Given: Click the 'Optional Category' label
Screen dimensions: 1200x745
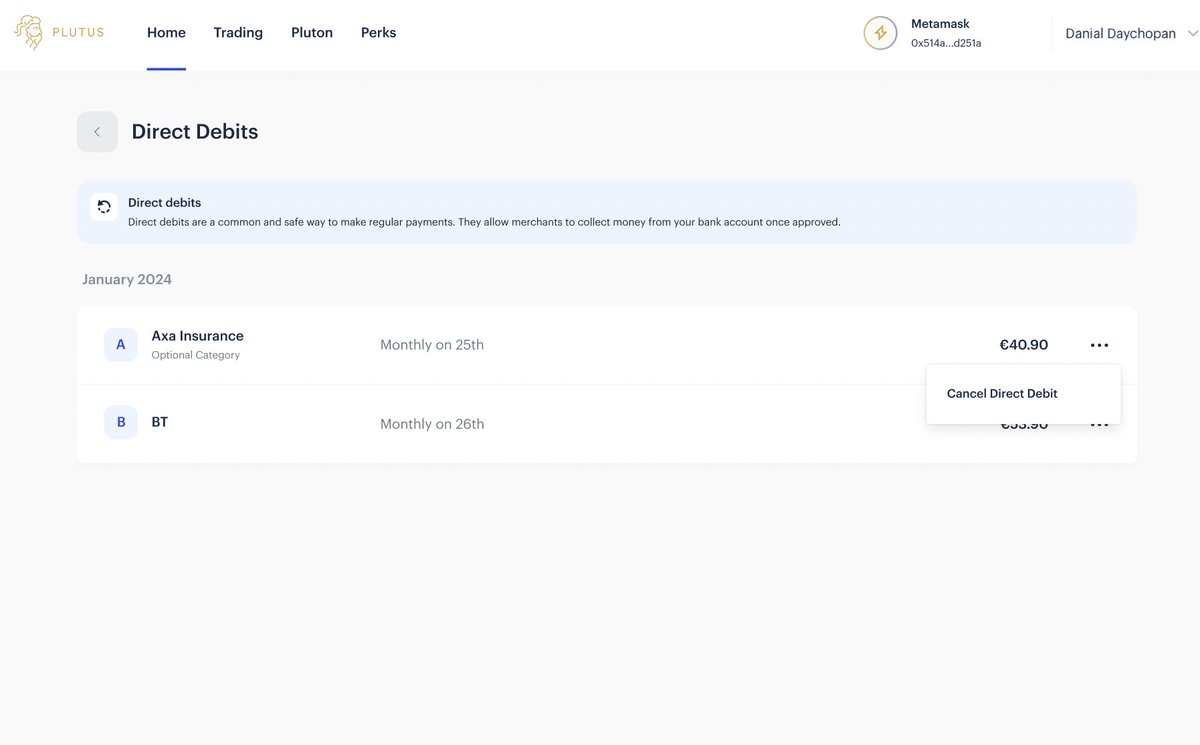Looking at the screenshot, I should [196, 355].
